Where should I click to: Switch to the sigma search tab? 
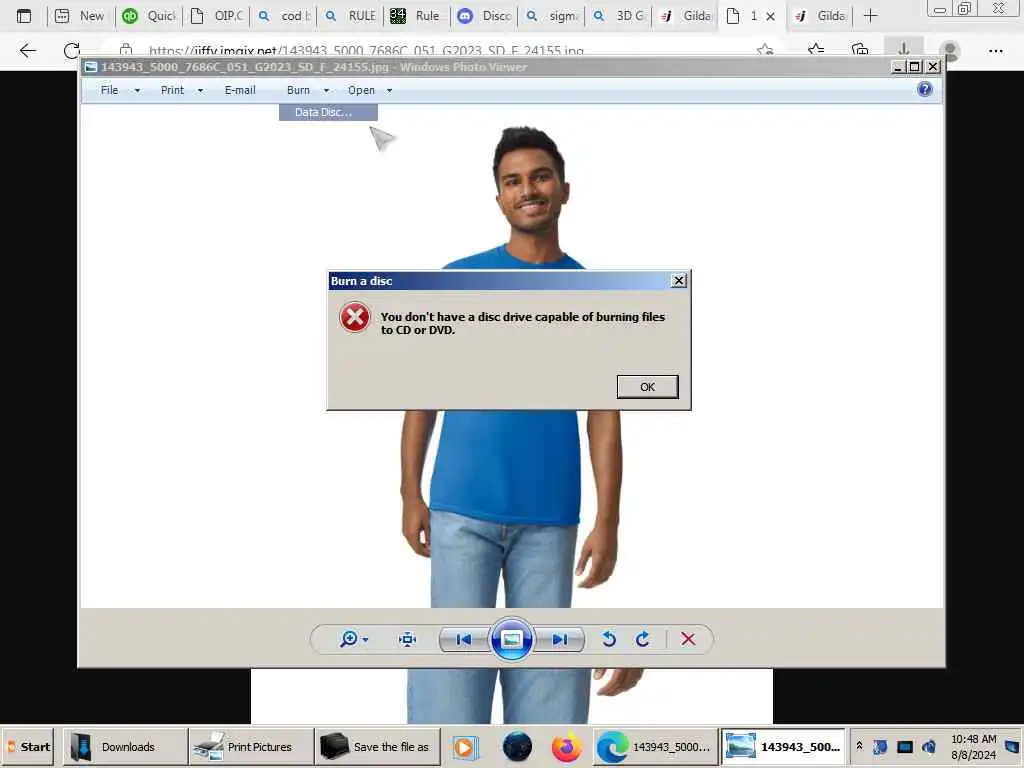pyautogui.click(x=552, y=16)
